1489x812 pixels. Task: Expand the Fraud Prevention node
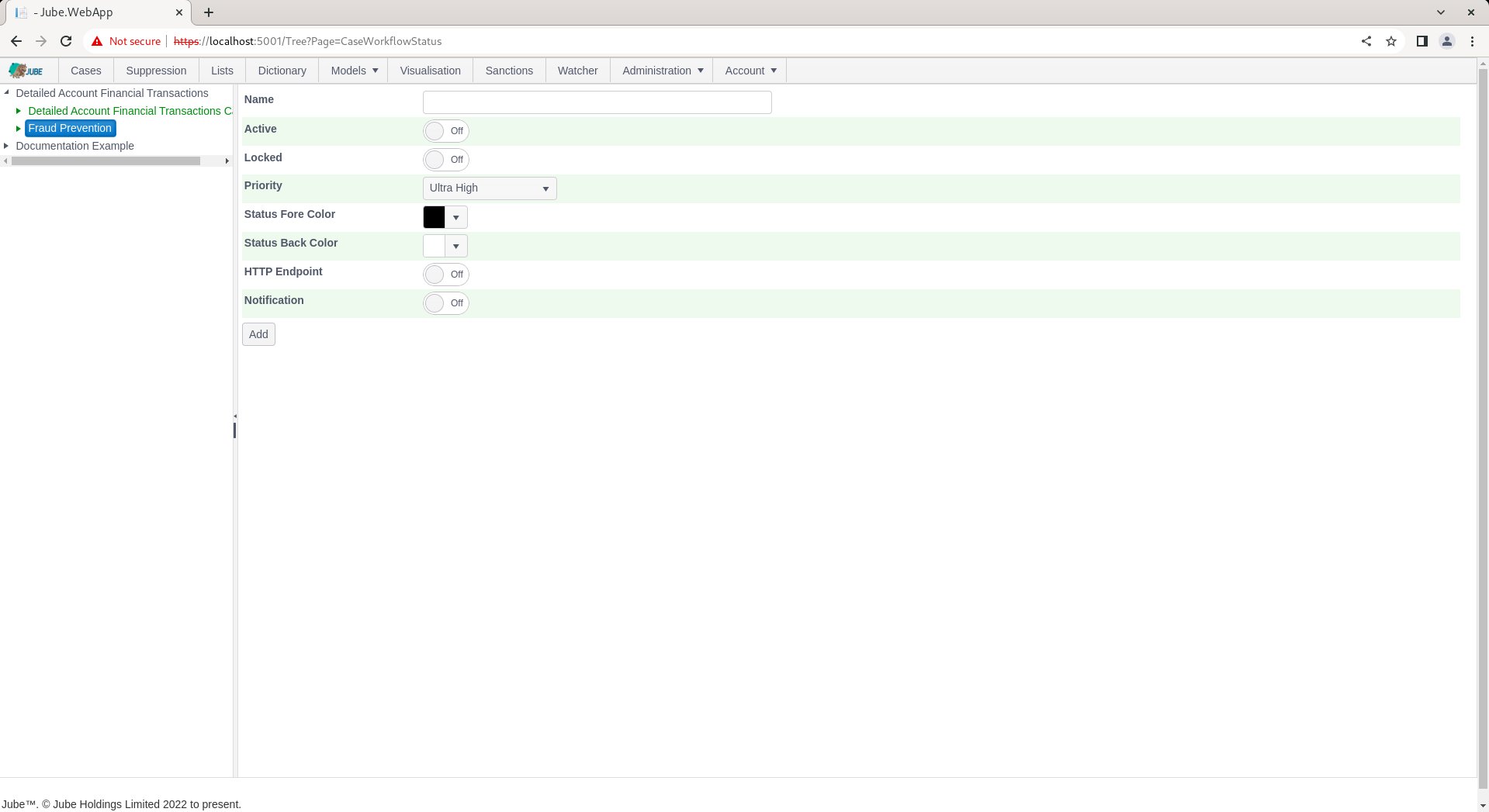pos(19,129)
